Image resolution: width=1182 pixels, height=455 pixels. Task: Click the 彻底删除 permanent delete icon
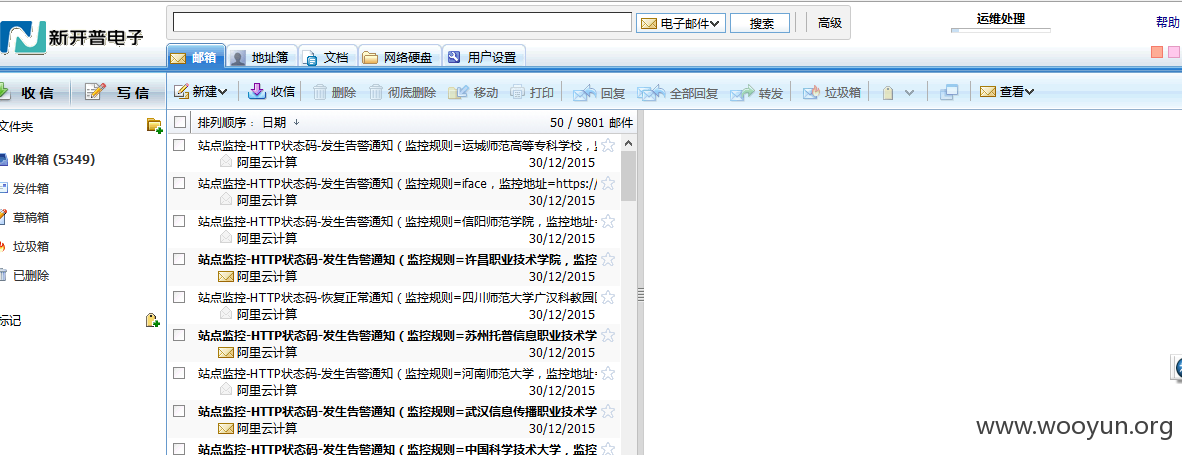pyautogui.click(x=376, y=93)
